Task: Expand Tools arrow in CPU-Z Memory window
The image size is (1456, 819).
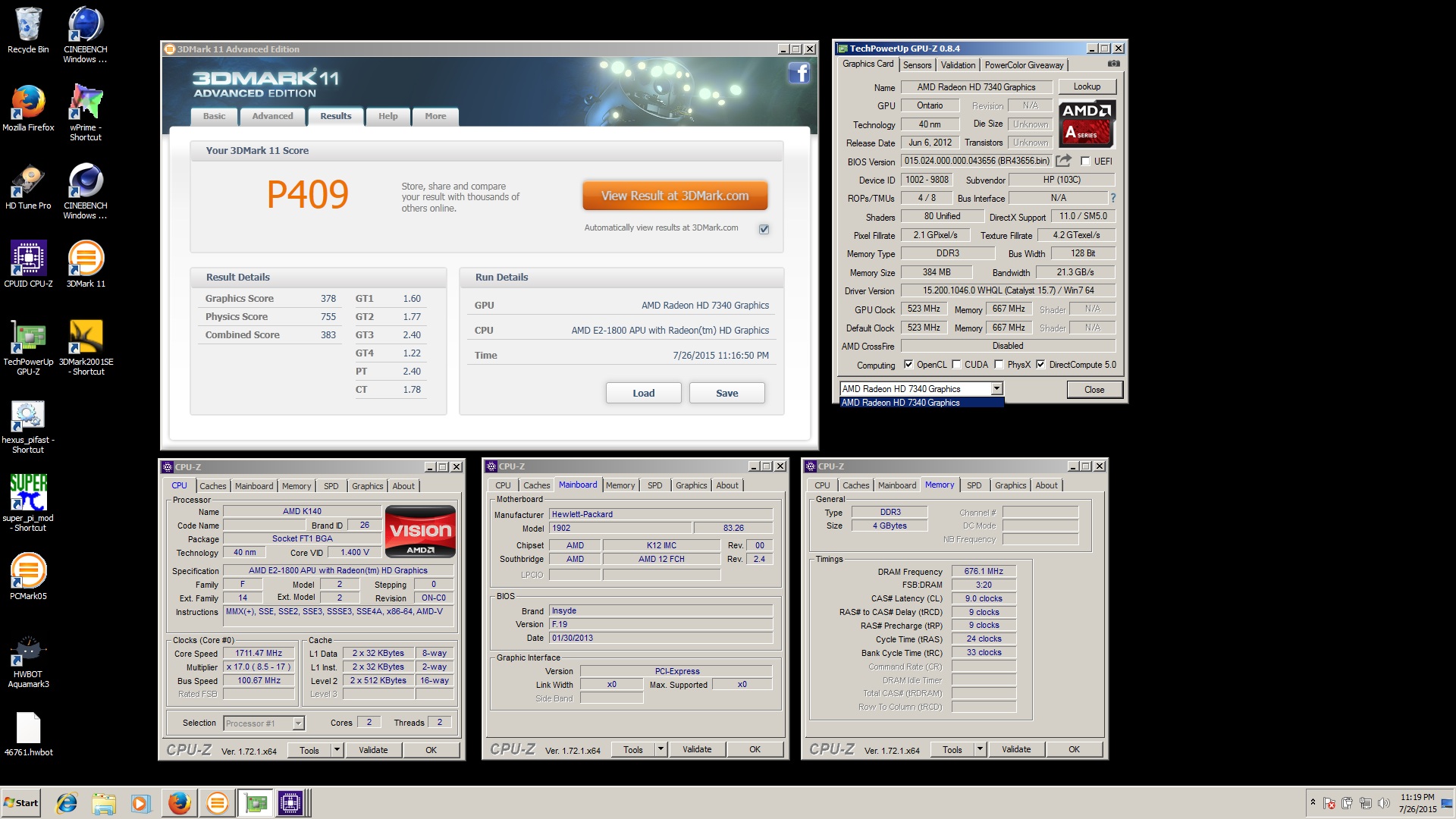Action: tap(980, 750)
